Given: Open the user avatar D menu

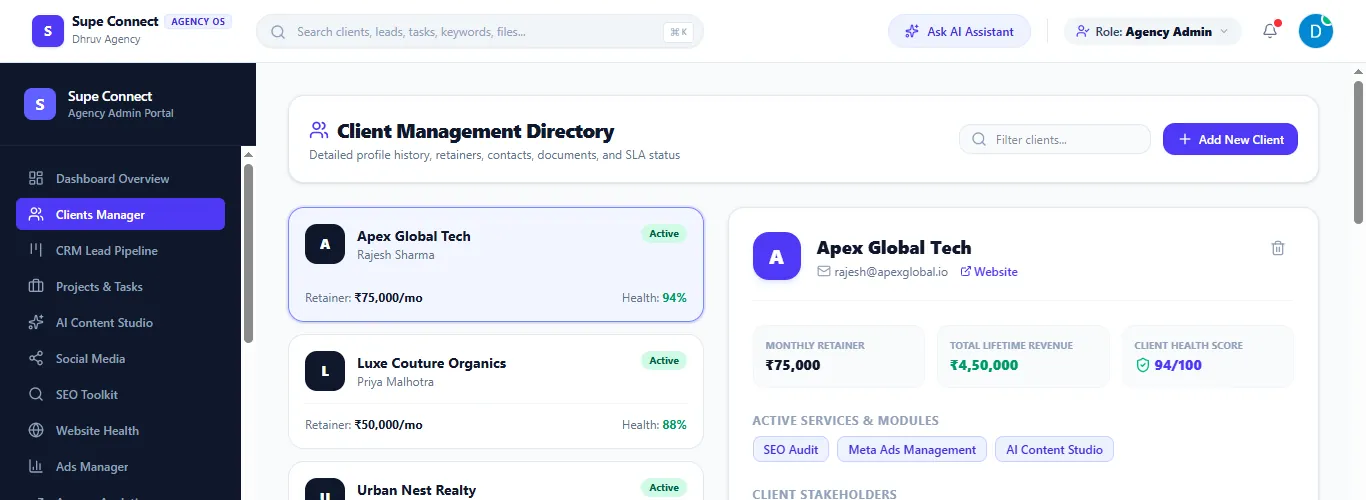Looking at the screenshot, I should point(1315,31).
